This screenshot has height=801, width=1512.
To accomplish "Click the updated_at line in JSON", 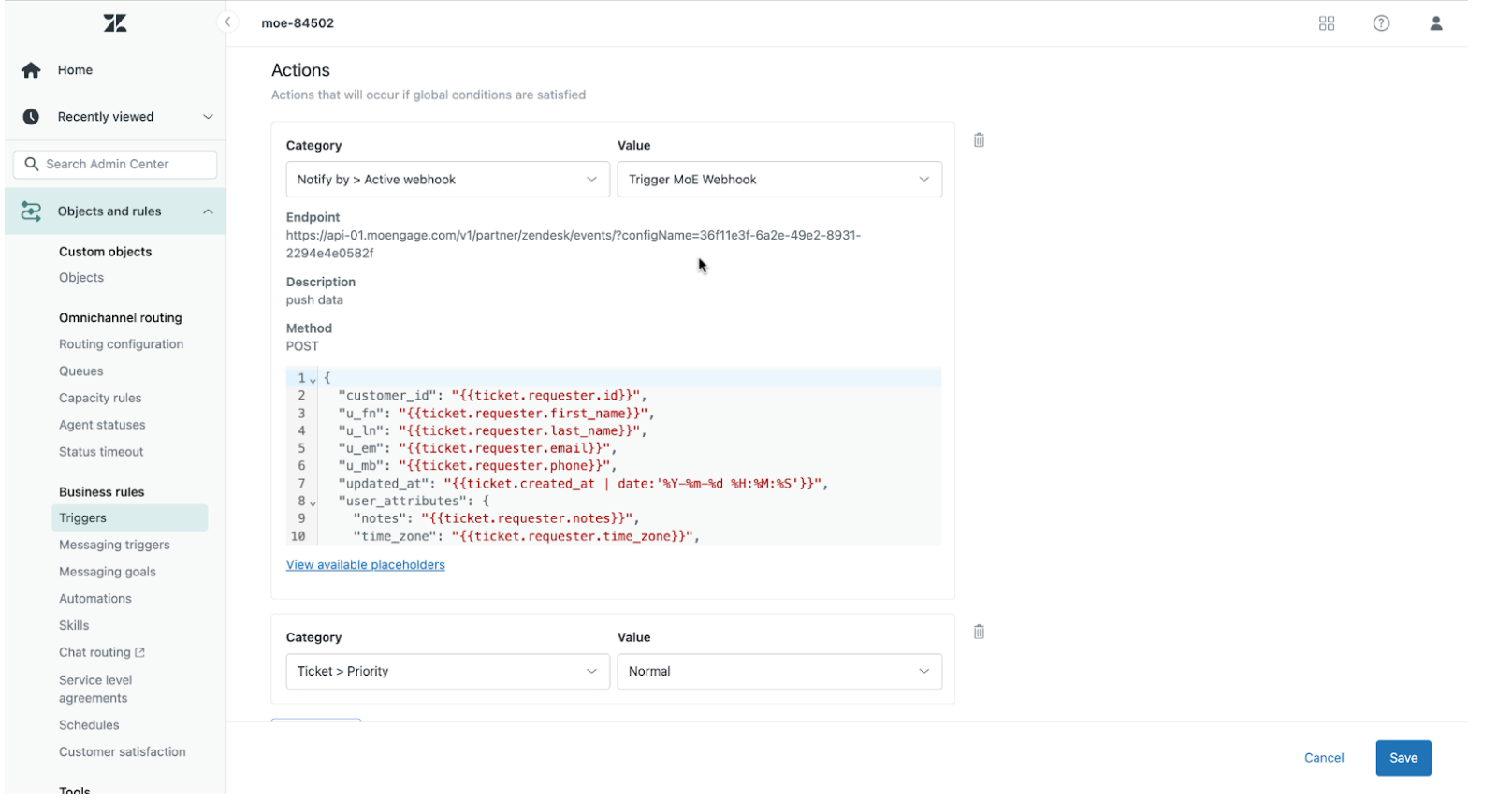I will [x=583, y=484].
